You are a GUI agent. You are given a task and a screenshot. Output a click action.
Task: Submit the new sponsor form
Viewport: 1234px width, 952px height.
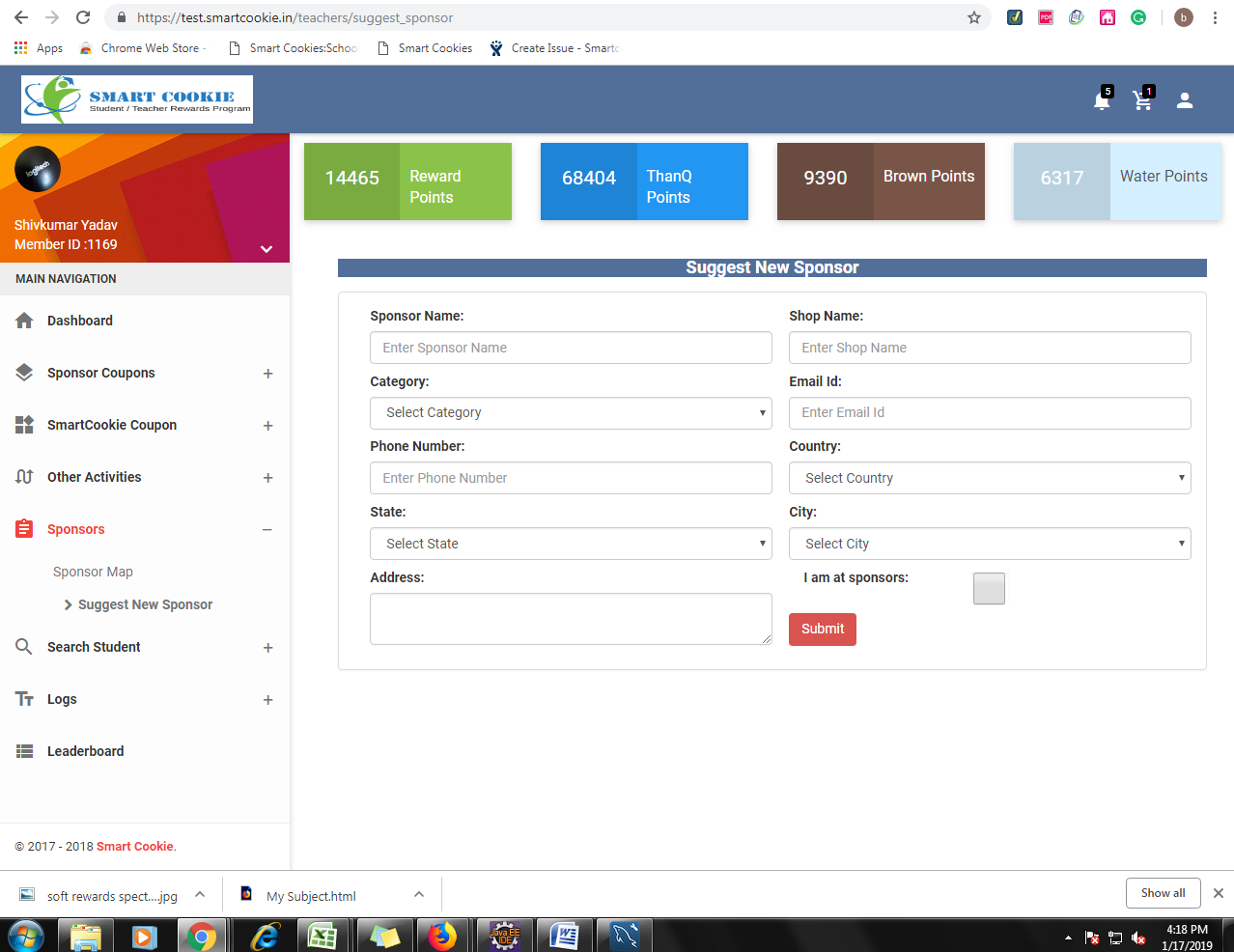(823, 629)
